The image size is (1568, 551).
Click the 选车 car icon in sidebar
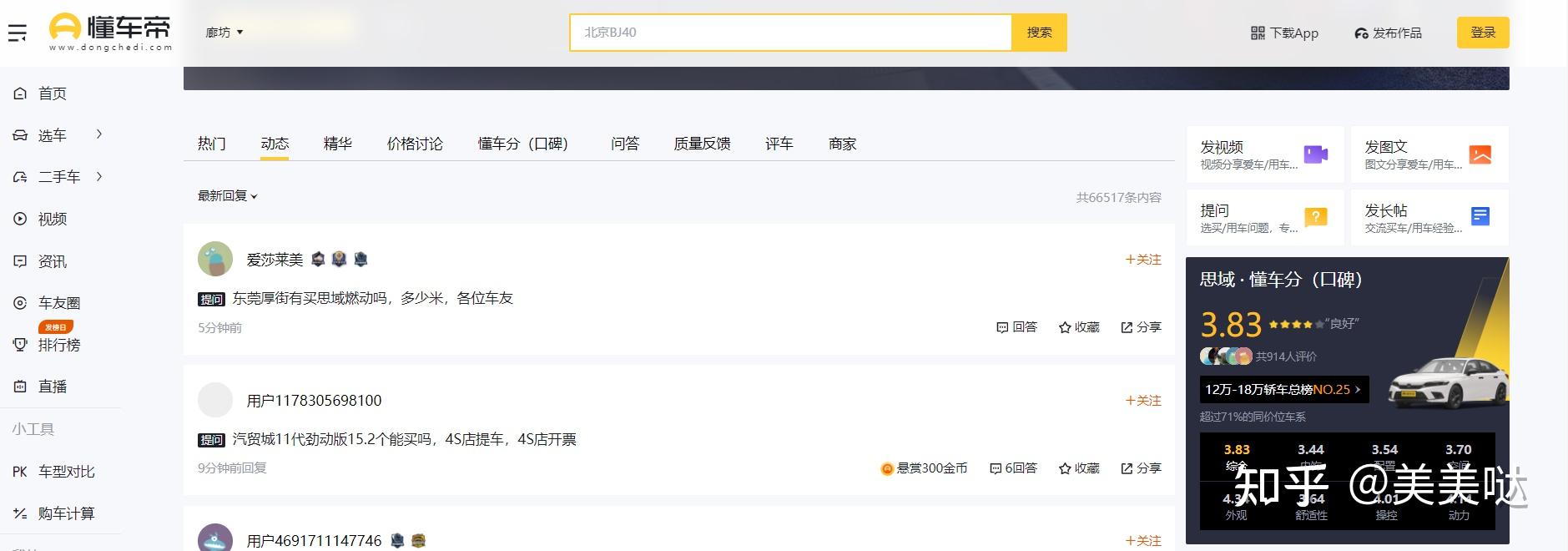click(x=20, y=135)
